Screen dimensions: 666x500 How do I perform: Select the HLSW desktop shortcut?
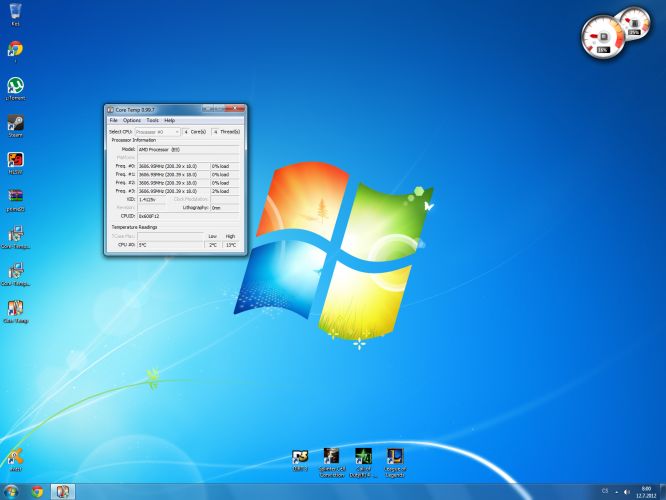point(15,163)
